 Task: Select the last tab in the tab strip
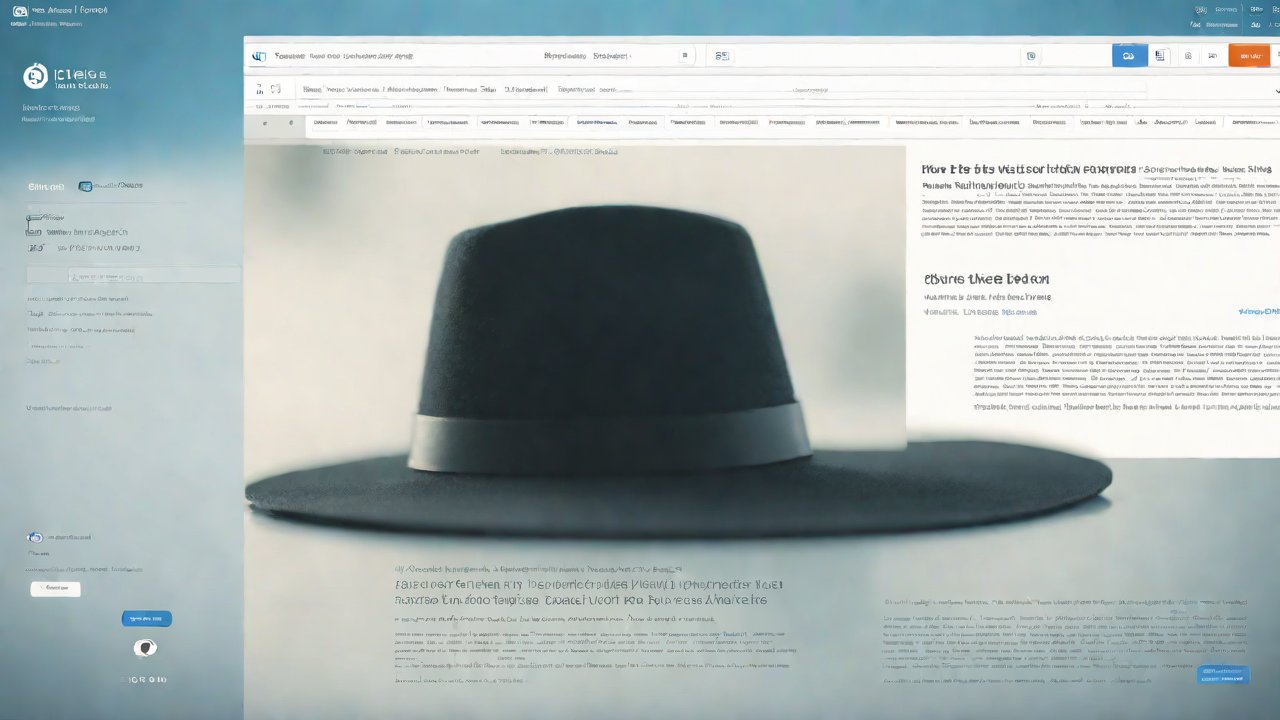tap(1254, 123)
